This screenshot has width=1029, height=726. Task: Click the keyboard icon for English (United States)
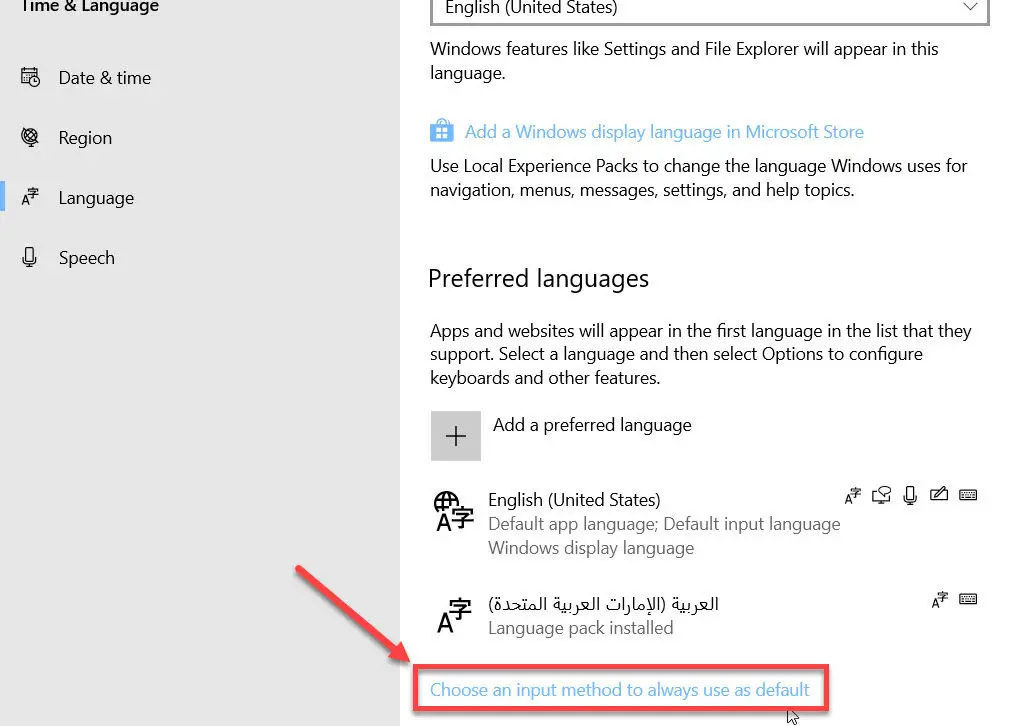(x=967, y=494)
